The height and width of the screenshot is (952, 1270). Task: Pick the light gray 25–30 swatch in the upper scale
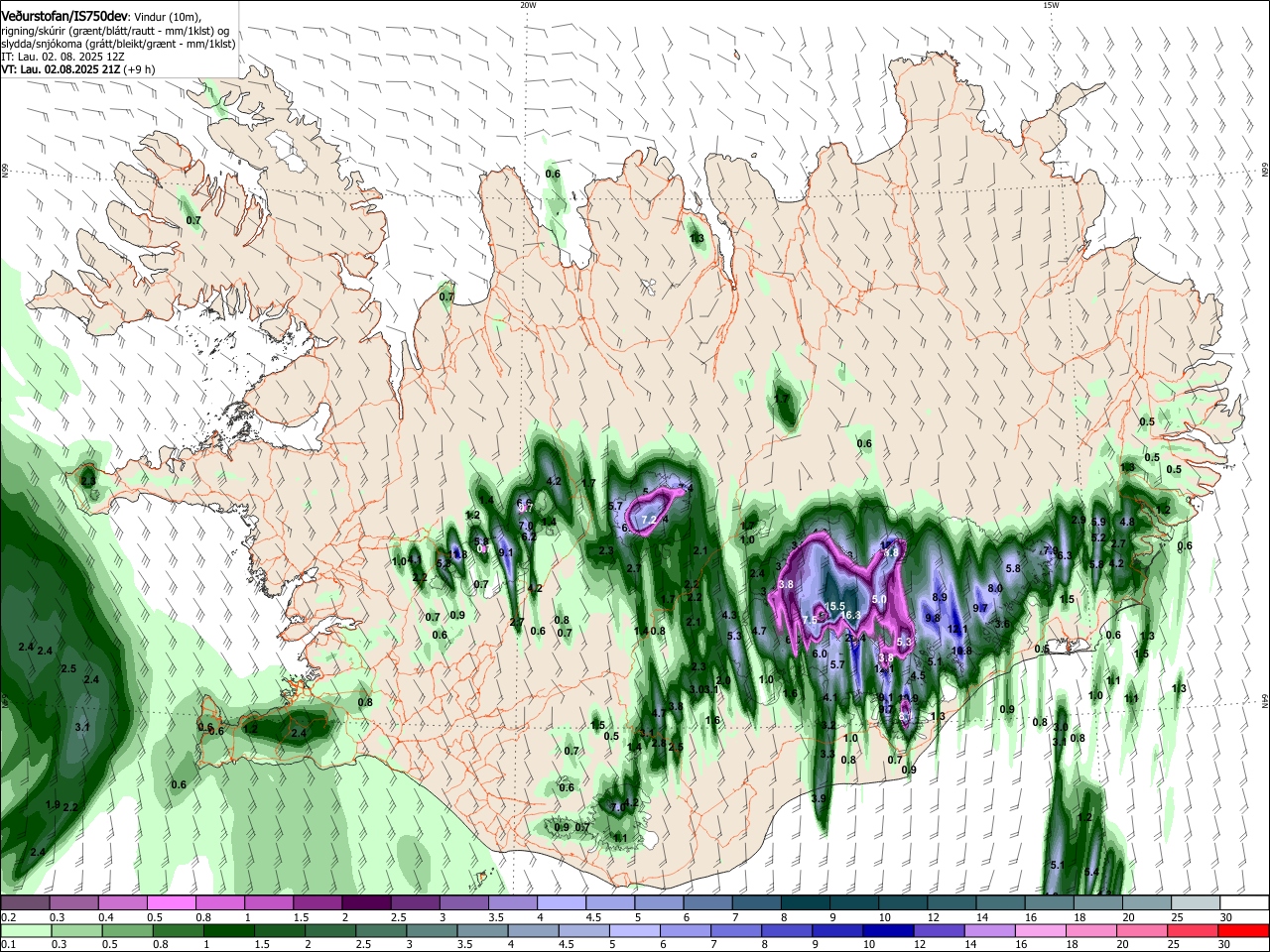(x=1196, y=903)
